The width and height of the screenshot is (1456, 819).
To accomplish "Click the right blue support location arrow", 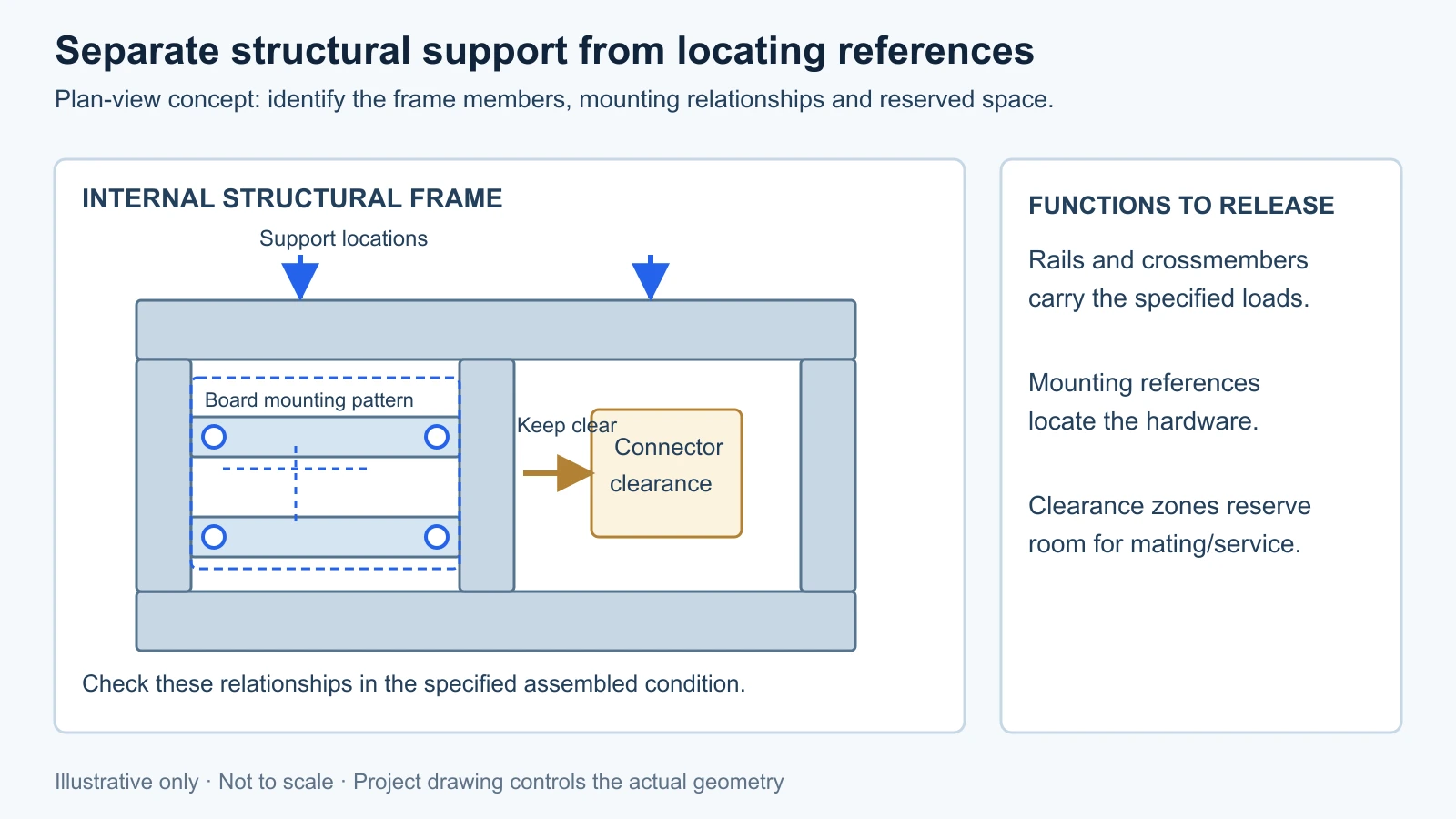I will click(651, 278).
